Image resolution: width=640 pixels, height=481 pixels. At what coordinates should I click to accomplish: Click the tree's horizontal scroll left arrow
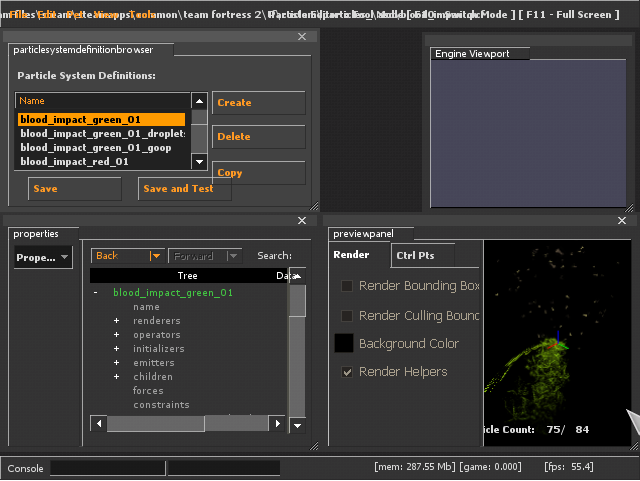[x=98, y=424]
